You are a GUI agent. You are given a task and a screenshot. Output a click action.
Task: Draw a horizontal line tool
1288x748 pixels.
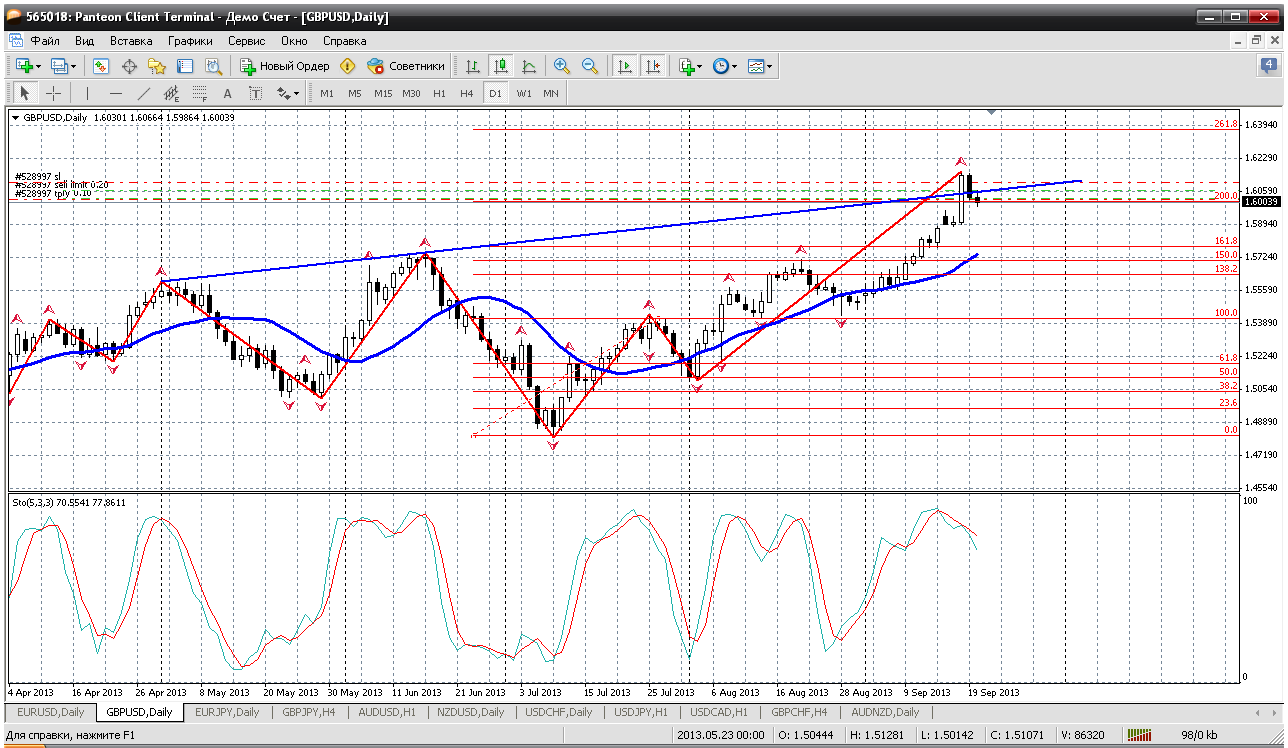tap(115, 93)
